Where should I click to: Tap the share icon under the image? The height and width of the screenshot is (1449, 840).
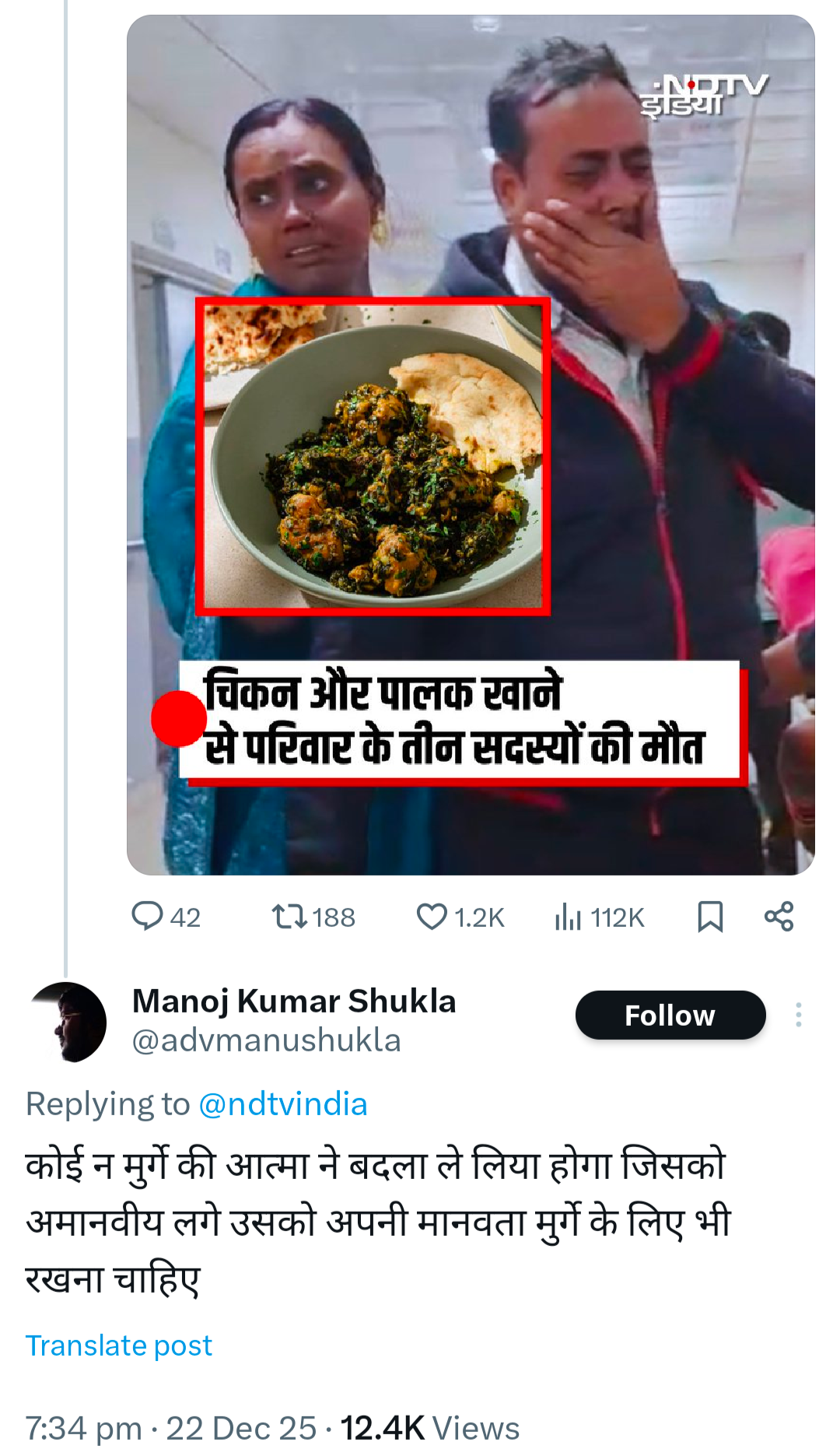[779, 916]
